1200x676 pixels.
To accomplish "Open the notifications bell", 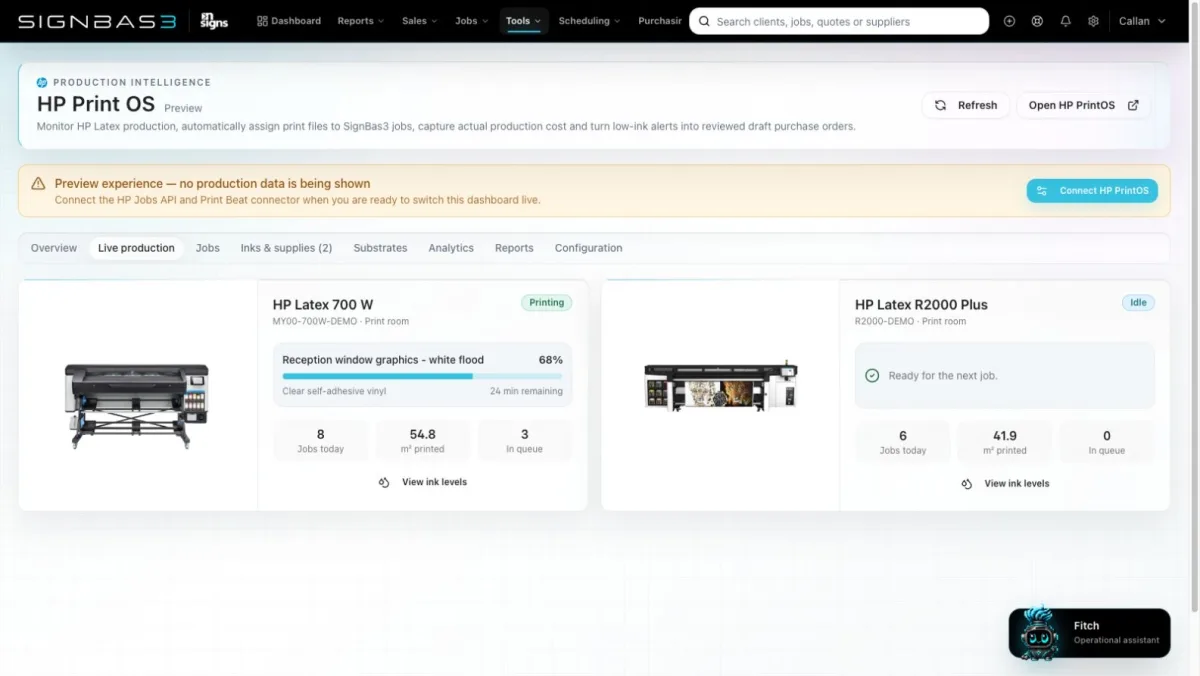I will [x=1065, y=21].
